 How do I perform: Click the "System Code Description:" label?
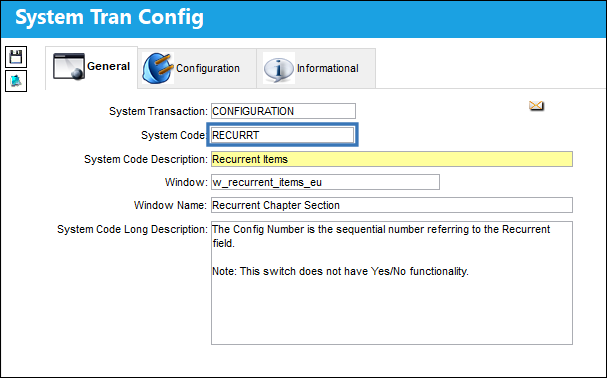tap(146, 160)
